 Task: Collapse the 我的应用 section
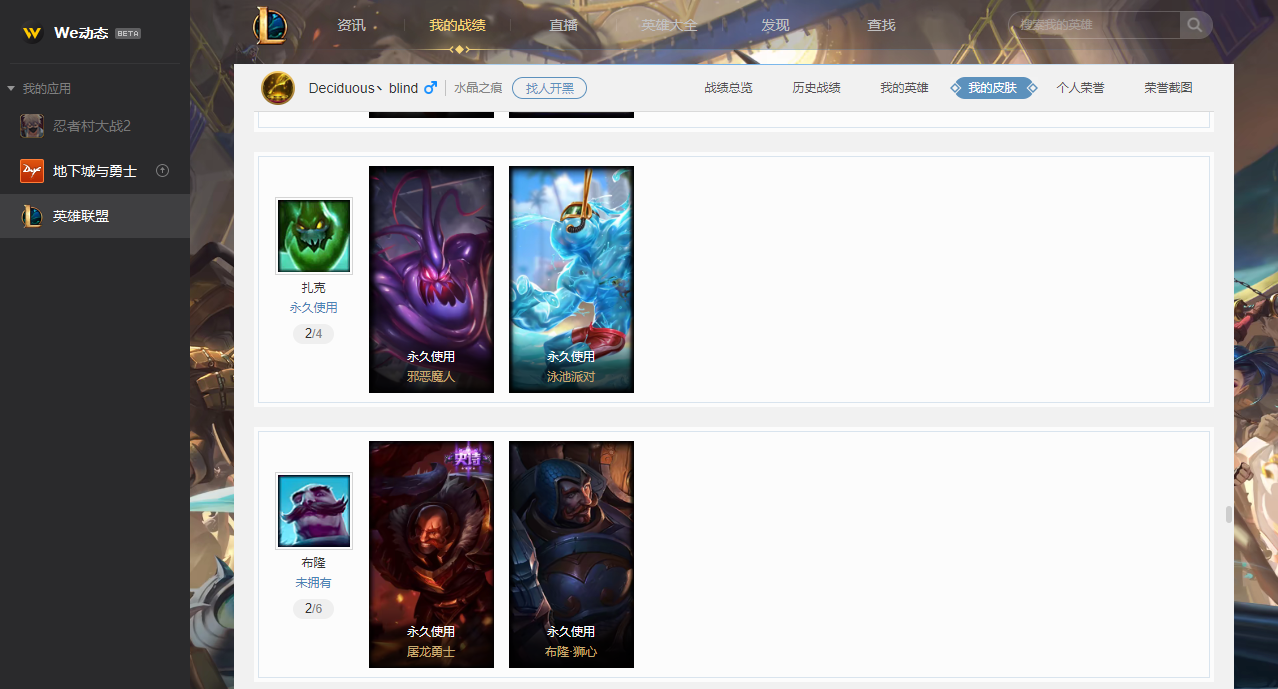point(11,89)
